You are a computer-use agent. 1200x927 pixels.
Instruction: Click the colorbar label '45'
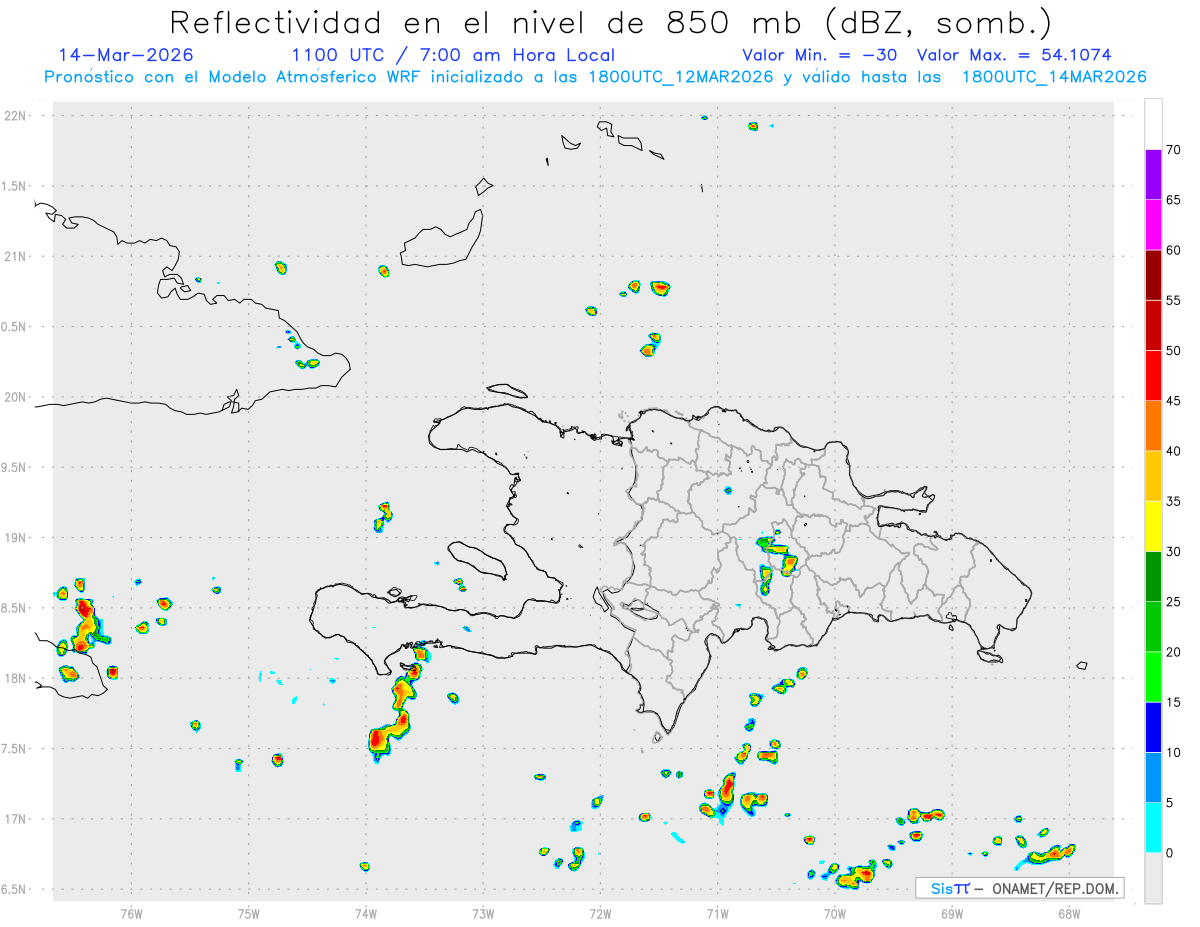[1173, 401]
